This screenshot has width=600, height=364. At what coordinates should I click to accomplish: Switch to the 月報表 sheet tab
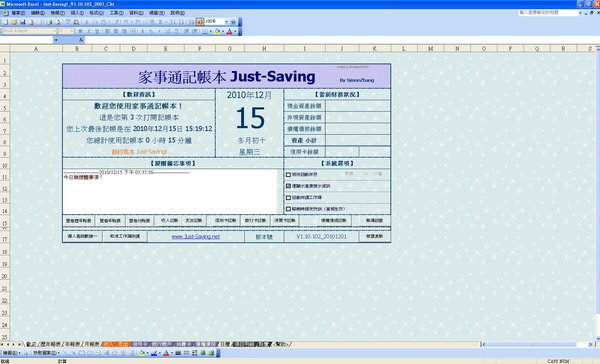91,344
